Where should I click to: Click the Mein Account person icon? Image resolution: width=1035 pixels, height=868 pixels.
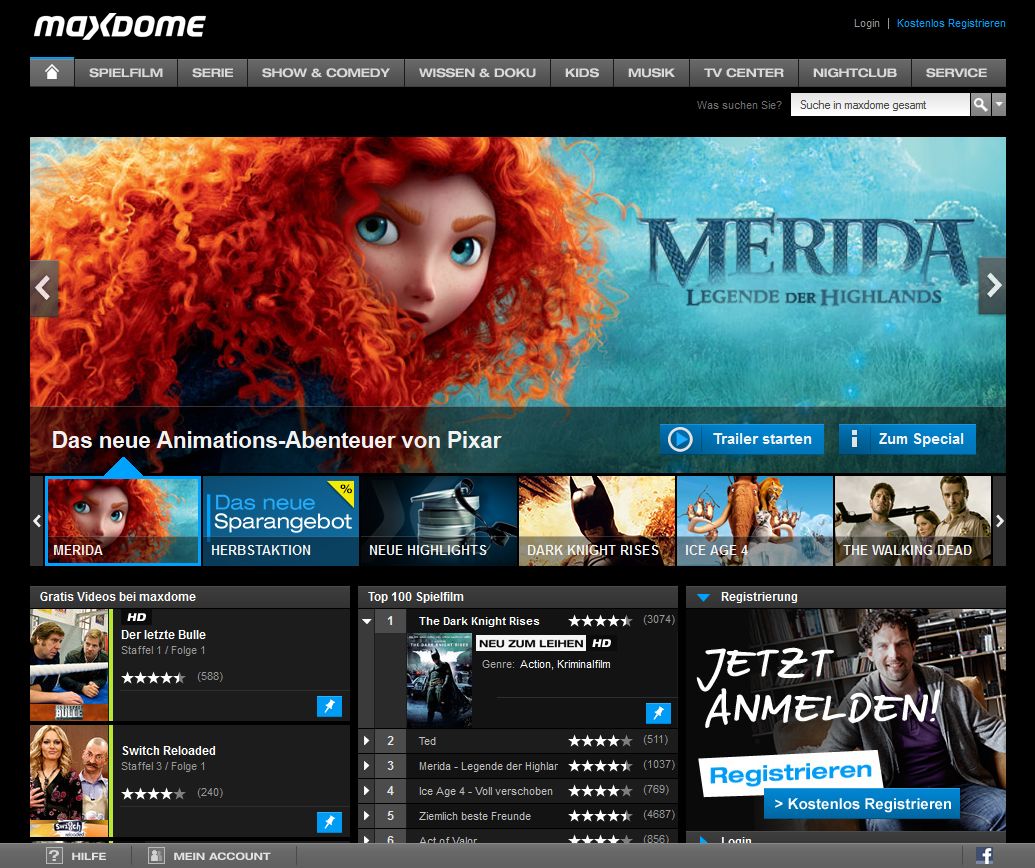pyautogui.click(x=156, y=855)
